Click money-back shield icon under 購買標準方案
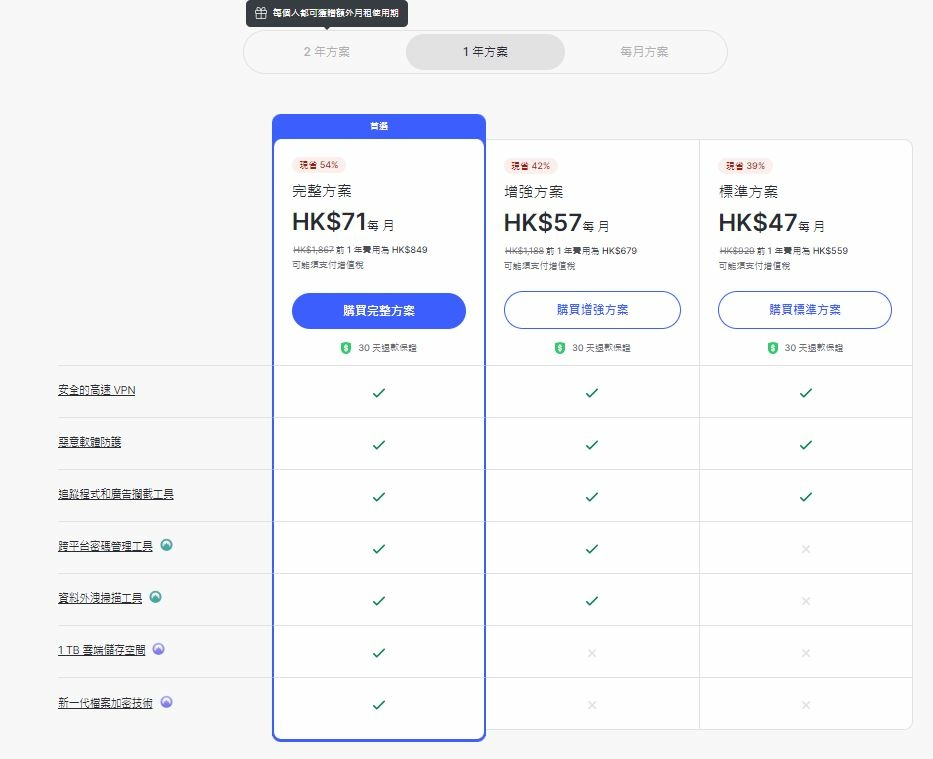This screenshot has width=933, height=759. click(x=773, y=348)
